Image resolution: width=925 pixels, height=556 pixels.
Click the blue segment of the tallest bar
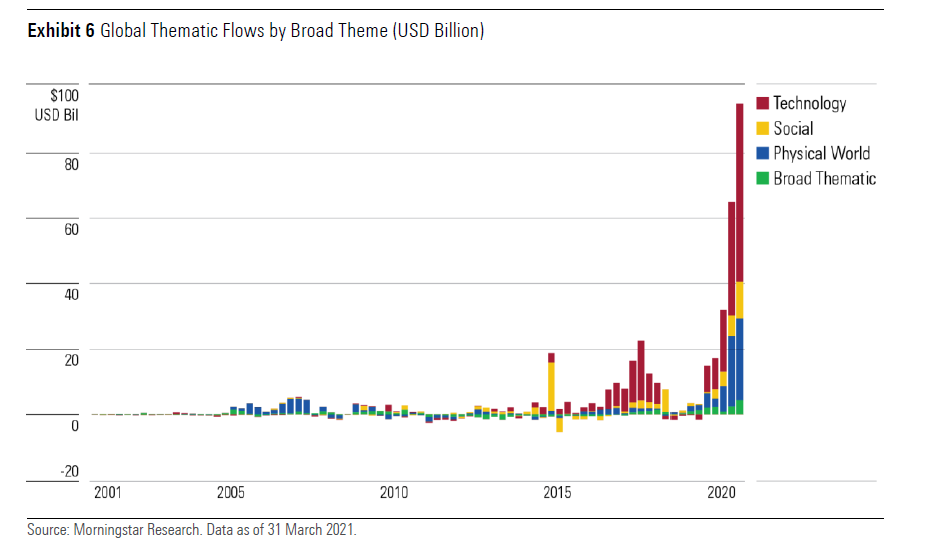pos(739,358)
